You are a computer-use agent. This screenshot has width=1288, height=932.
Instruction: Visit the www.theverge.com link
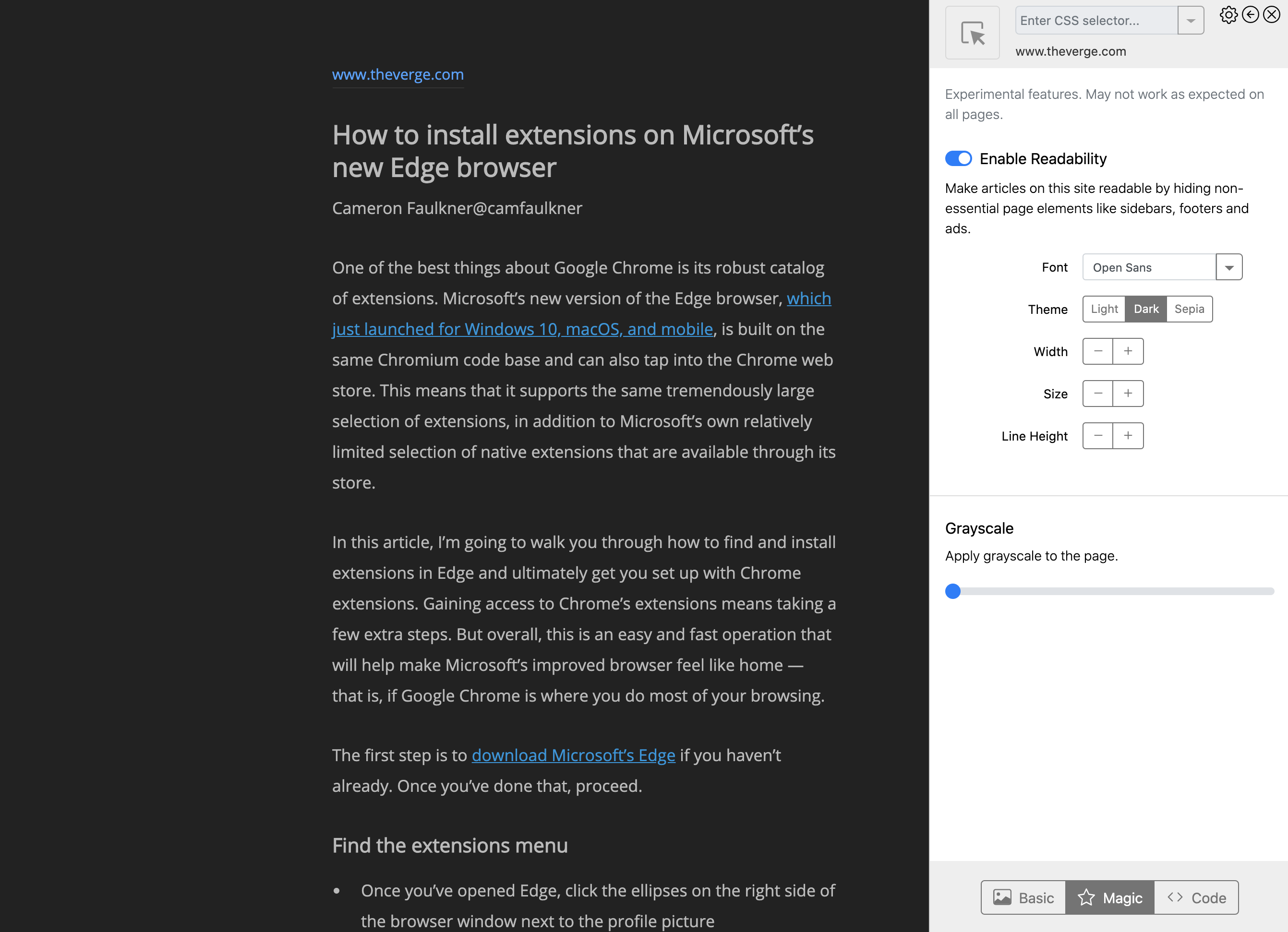pyautogui.click(x=397, y=74)
